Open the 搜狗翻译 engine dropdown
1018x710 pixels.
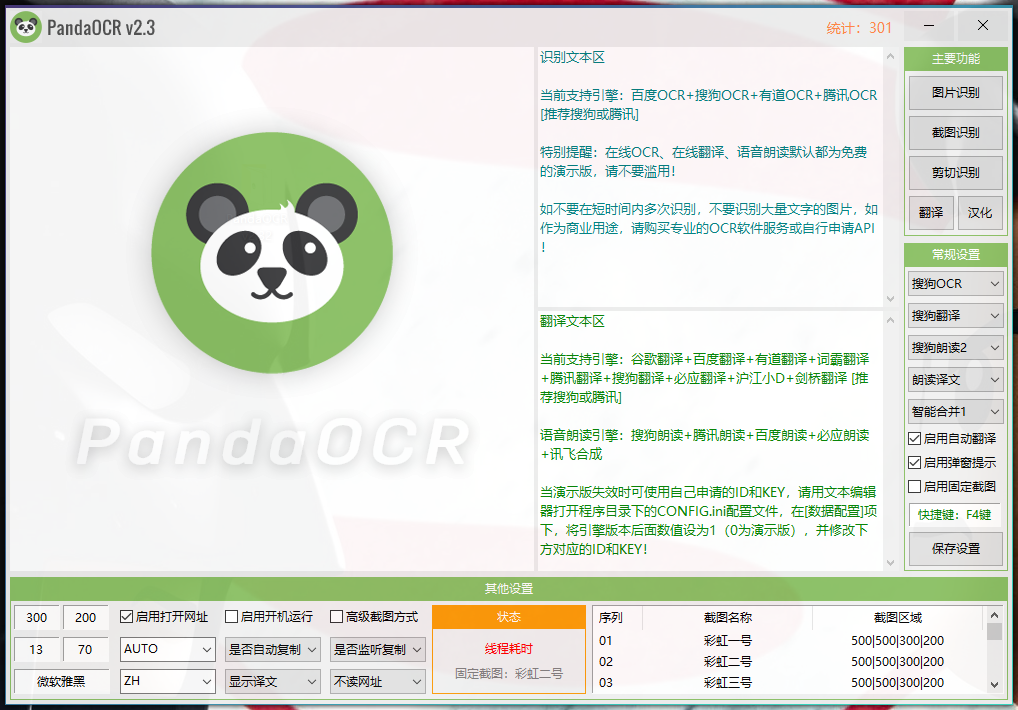tap(955, 315)
